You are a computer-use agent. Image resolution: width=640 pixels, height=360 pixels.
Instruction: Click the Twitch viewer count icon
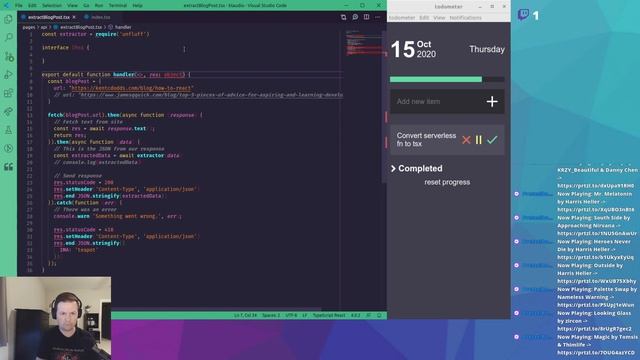pos(523,15)
